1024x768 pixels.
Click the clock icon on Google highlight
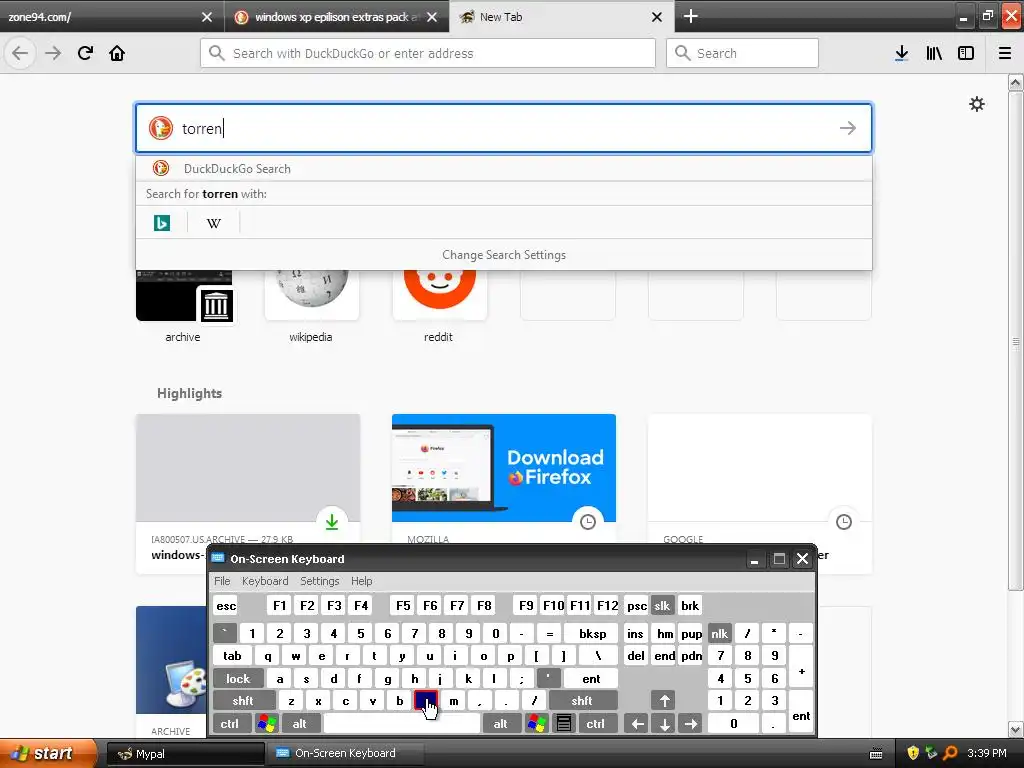click(x=844, y=522)
